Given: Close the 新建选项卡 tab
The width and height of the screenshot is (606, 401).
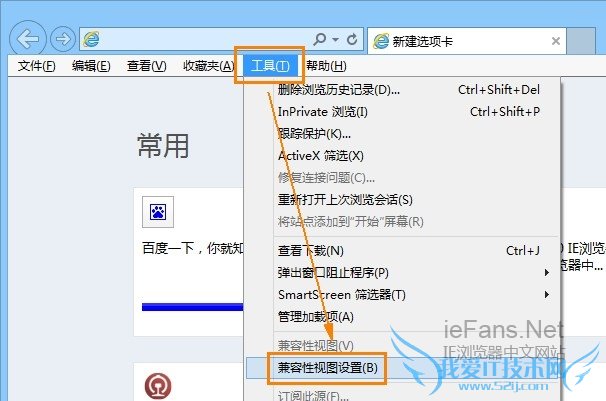Looking at the screenshot, I should click(556, 41).
